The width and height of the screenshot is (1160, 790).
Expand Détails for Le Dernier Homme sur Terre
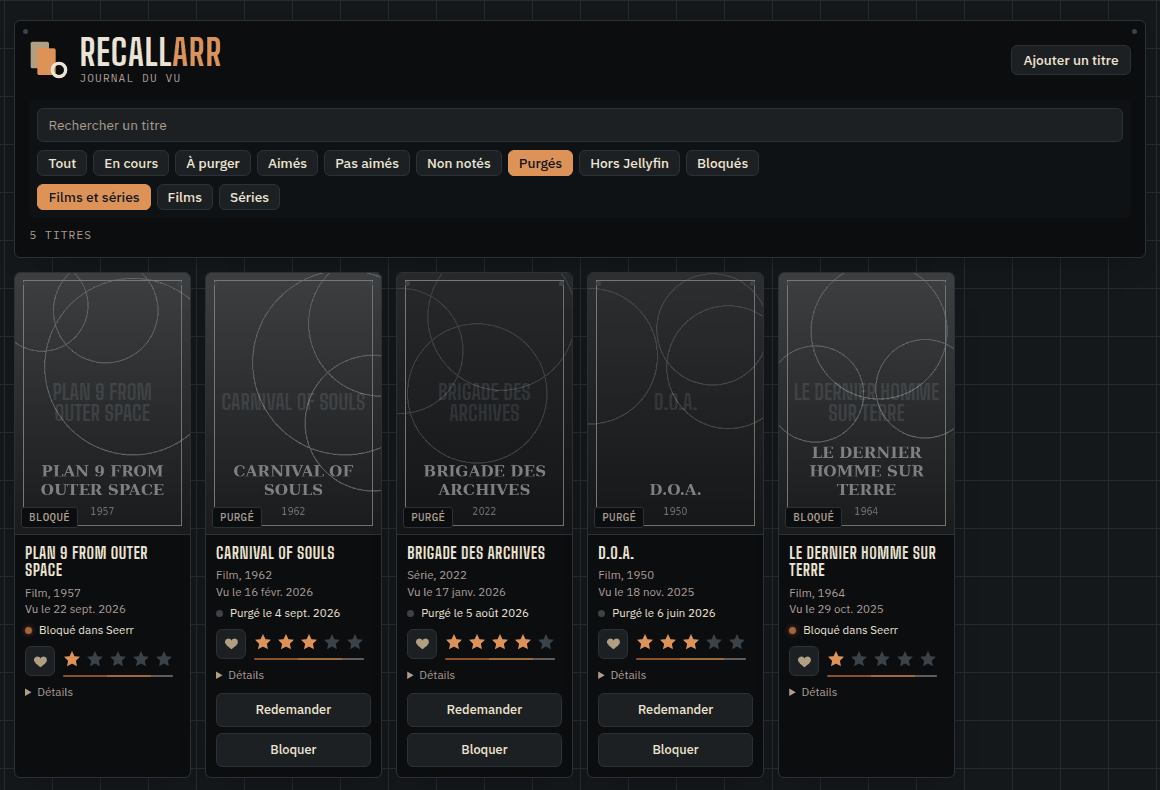click(x=813, y=692)
